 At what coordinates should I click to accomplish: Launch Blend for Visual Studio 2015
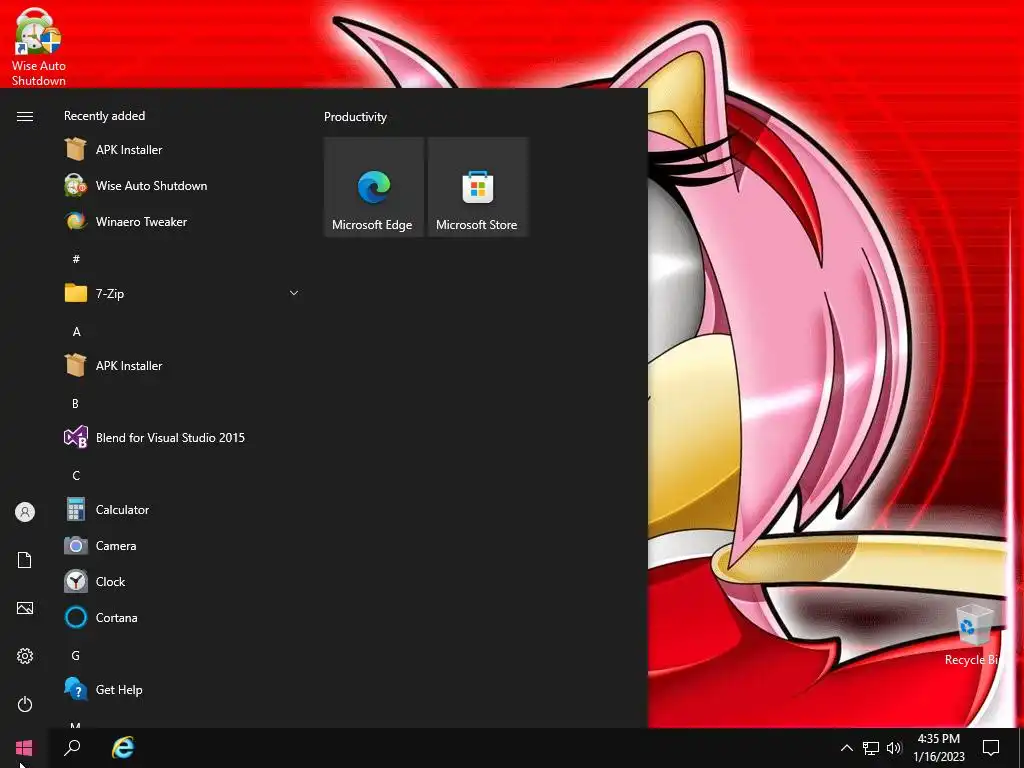(x=183, y=438)
